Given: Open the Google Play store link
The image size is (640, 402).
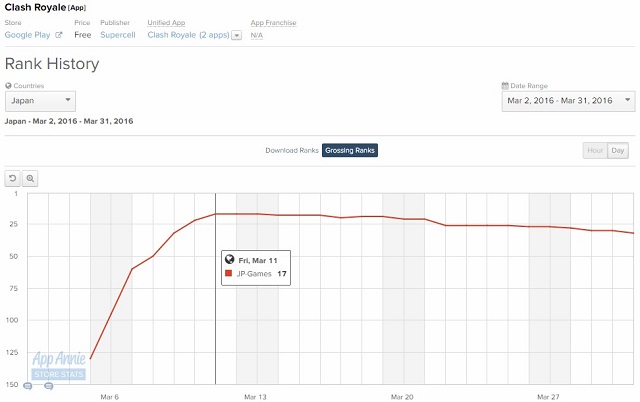Looking at the screenshot, I should point(27,35).
